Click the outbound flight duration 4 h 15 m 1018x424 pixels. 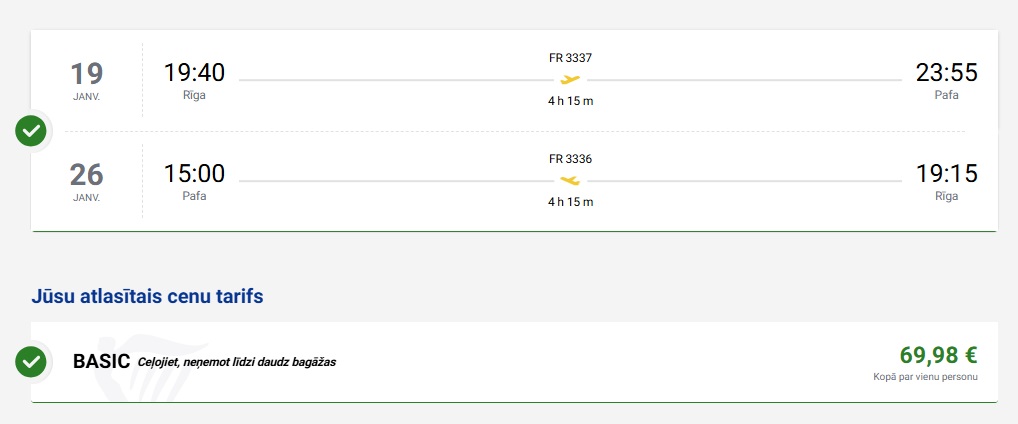tap(570, 101)
